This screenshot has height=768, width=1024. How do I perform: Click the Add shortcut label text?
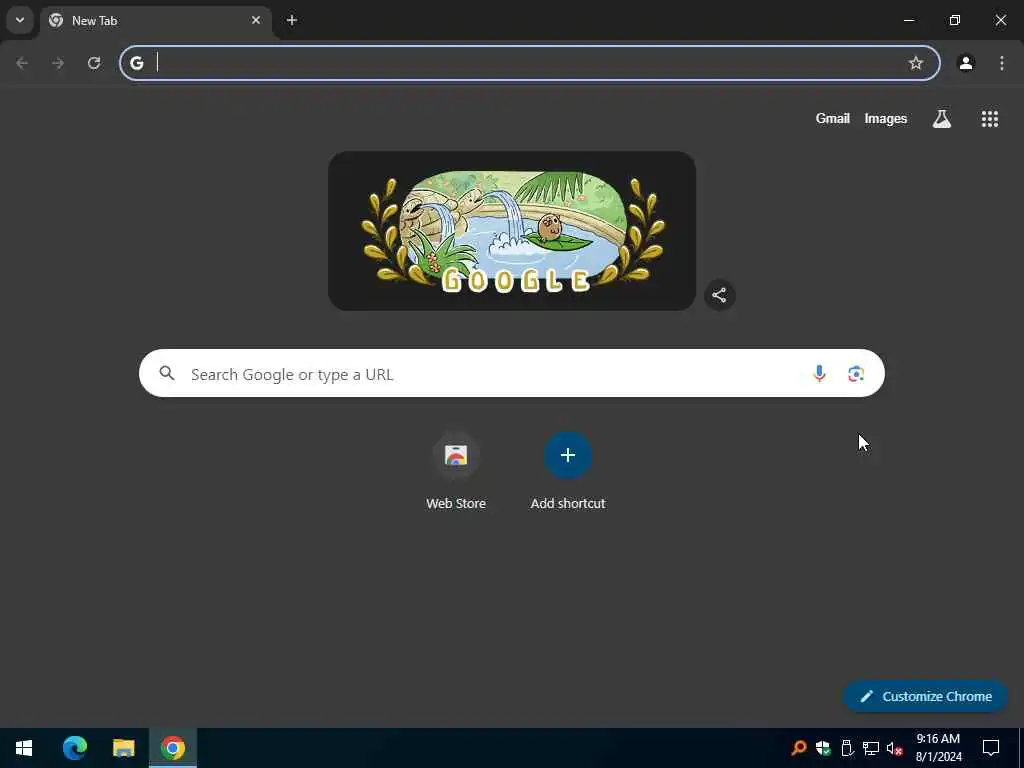568,504
